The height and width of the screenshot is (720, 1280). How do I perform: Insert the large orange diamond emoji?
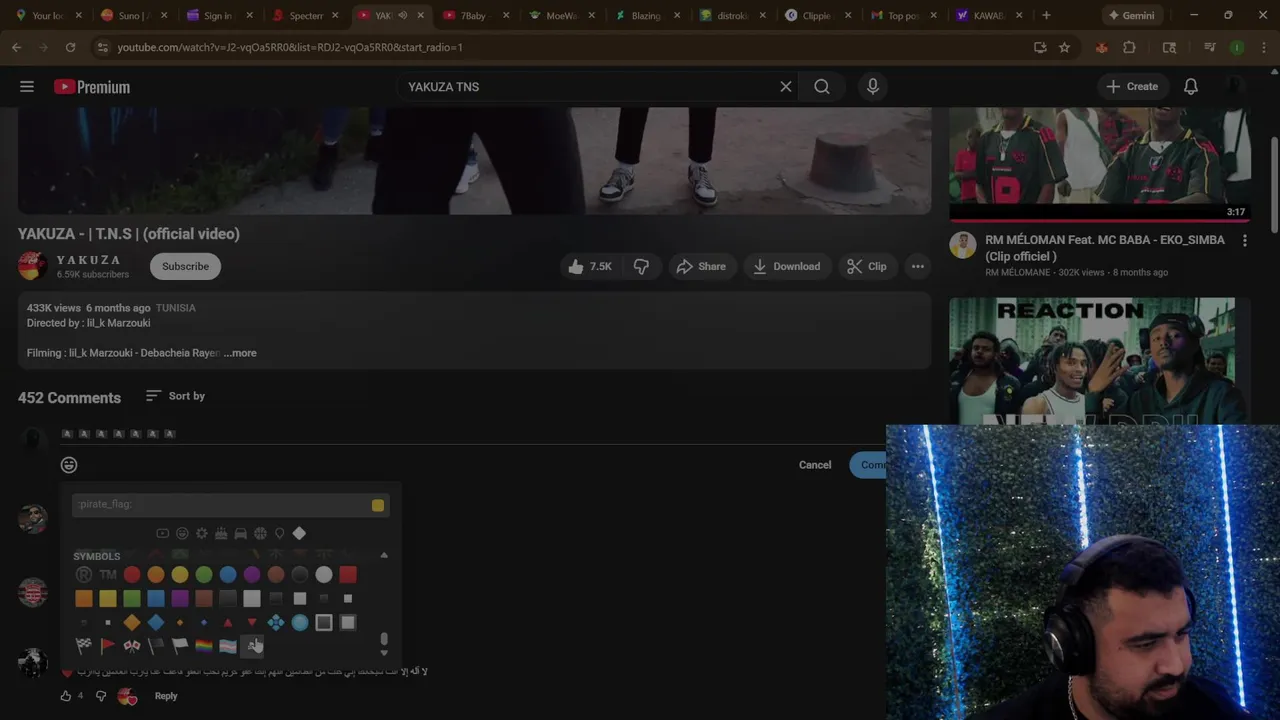132,623
